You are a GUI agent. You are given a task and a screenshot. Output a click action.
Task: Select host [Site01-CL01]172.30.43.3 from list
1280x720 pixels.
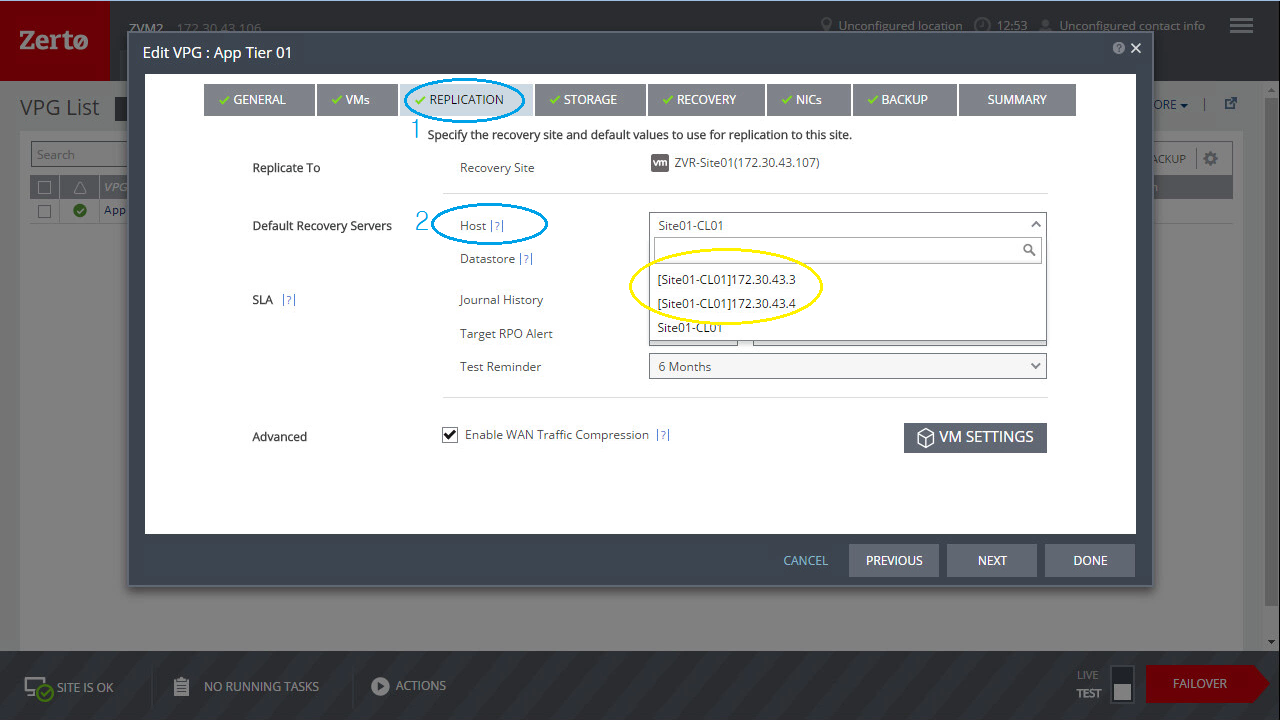[726, 280]
